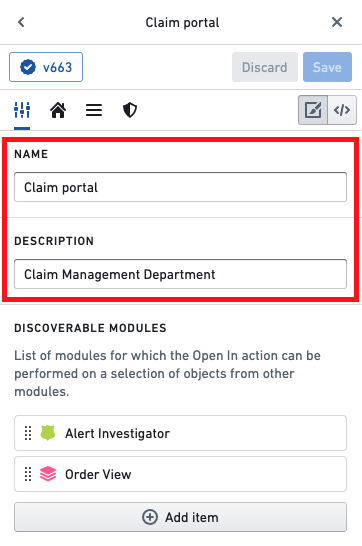This screenshot has width=362, height=546.
Task: Select the settings sliders tab icon
Action: click(22, 110)
